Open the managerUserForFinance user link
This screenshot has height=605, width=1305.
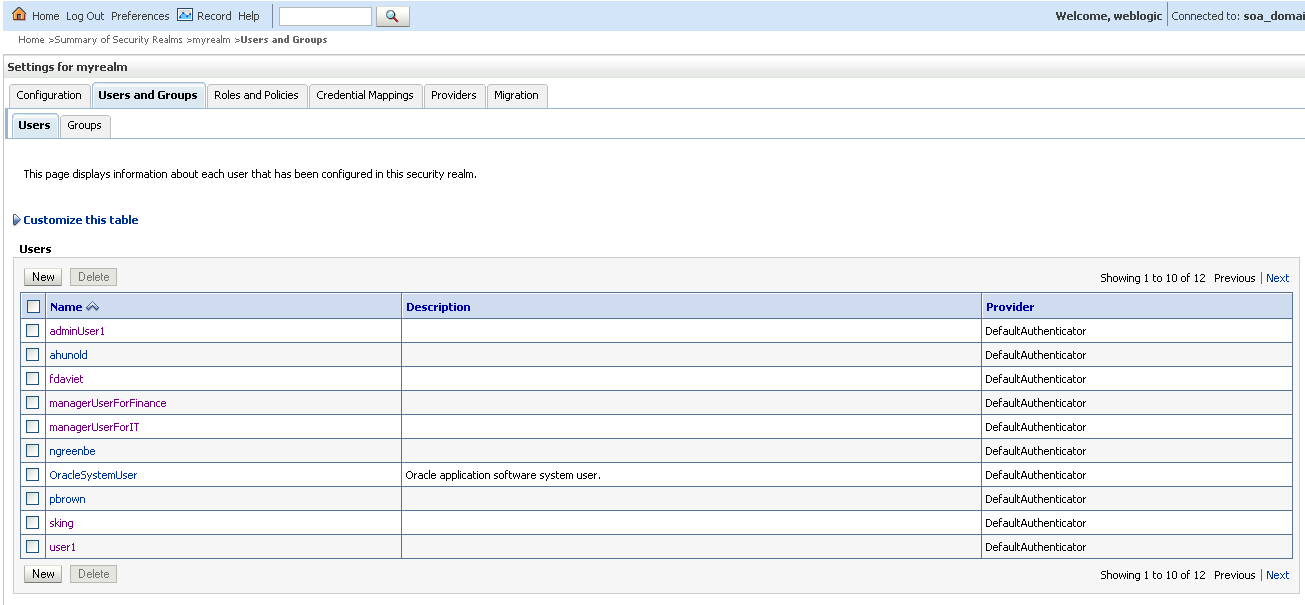[x=108, y=403]
